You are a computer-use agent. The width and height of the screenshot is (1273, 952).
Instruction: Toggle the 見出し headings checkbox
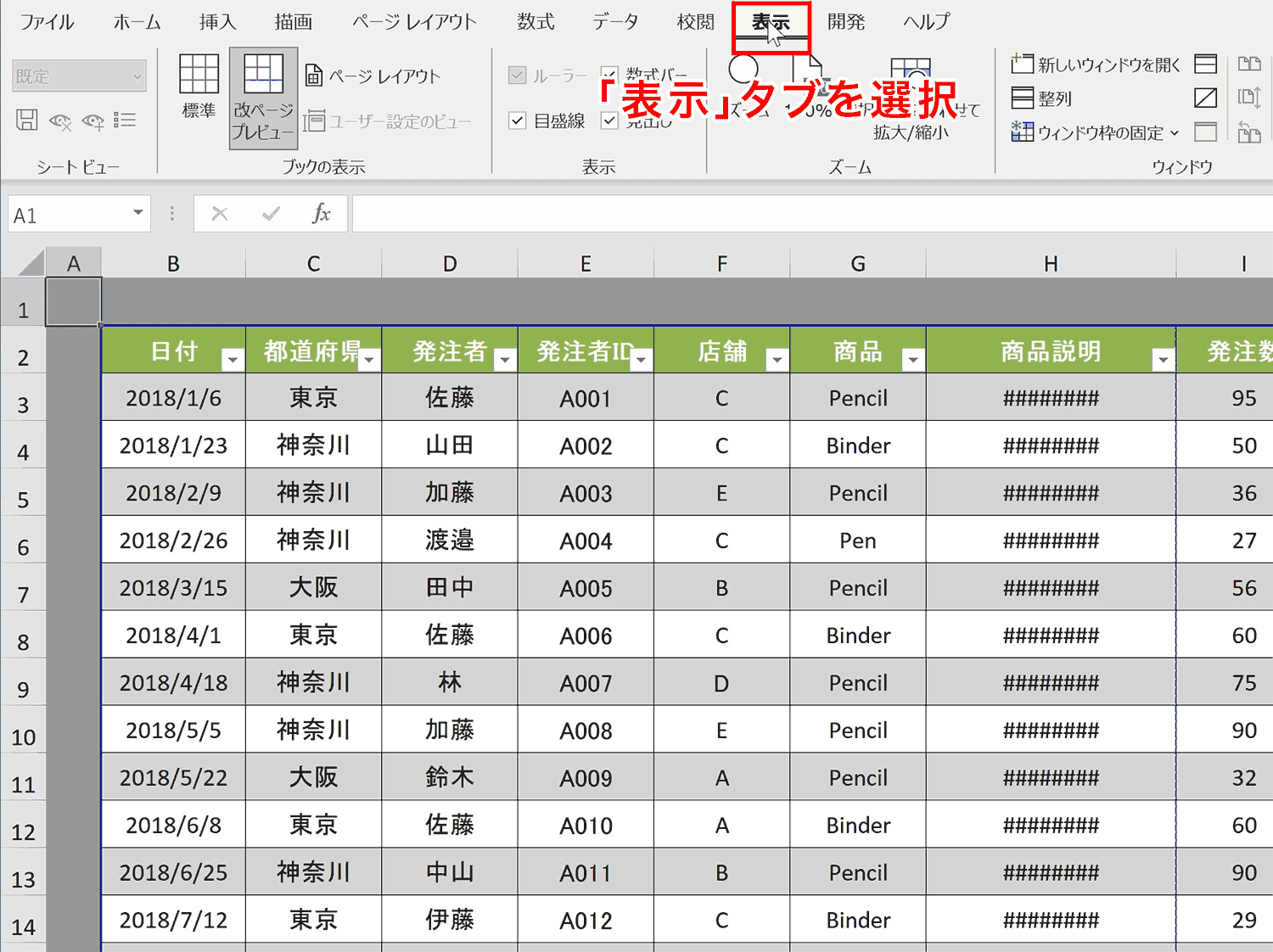point(608,120)
